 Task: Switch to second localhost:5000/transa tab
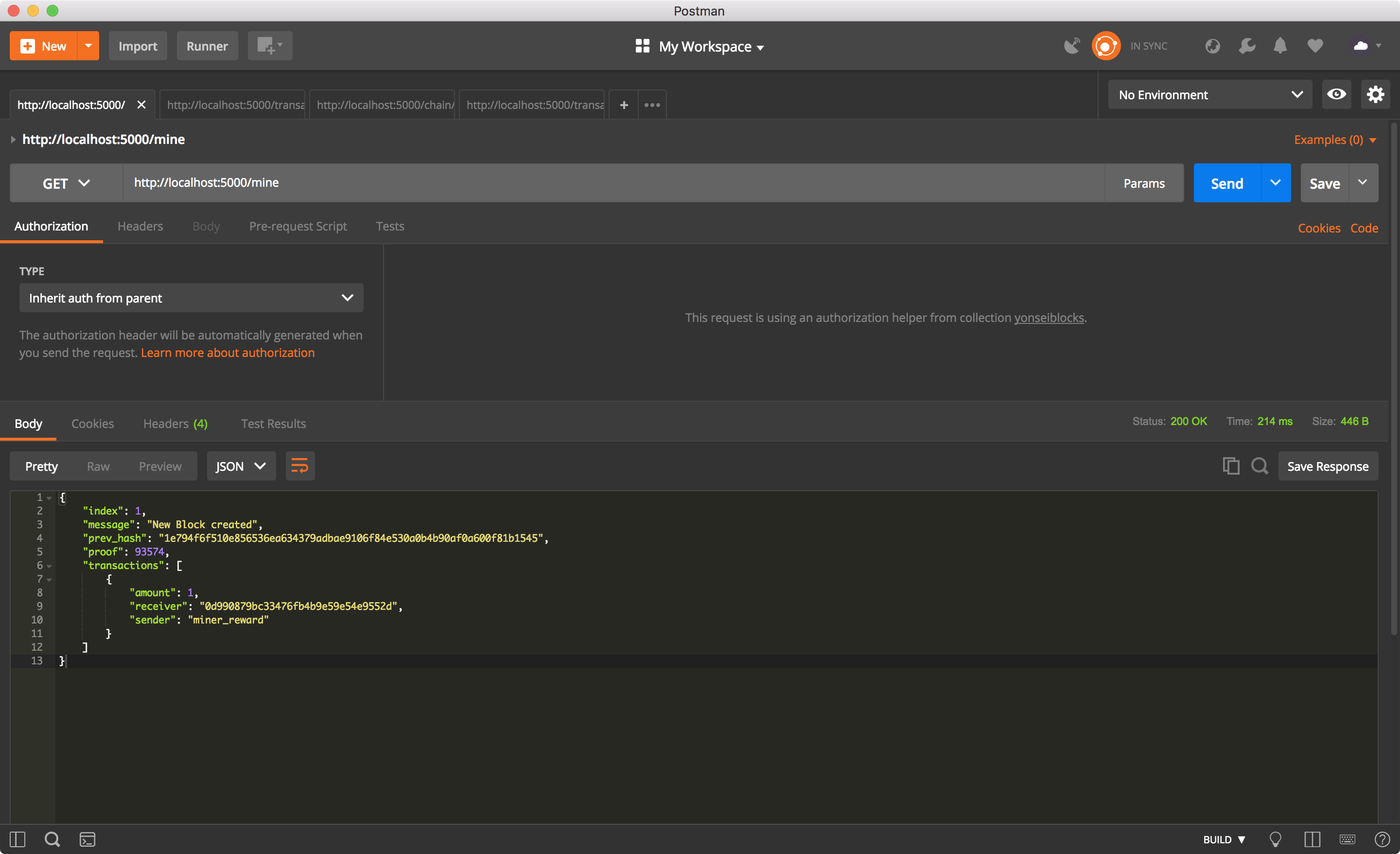point(233,105)
